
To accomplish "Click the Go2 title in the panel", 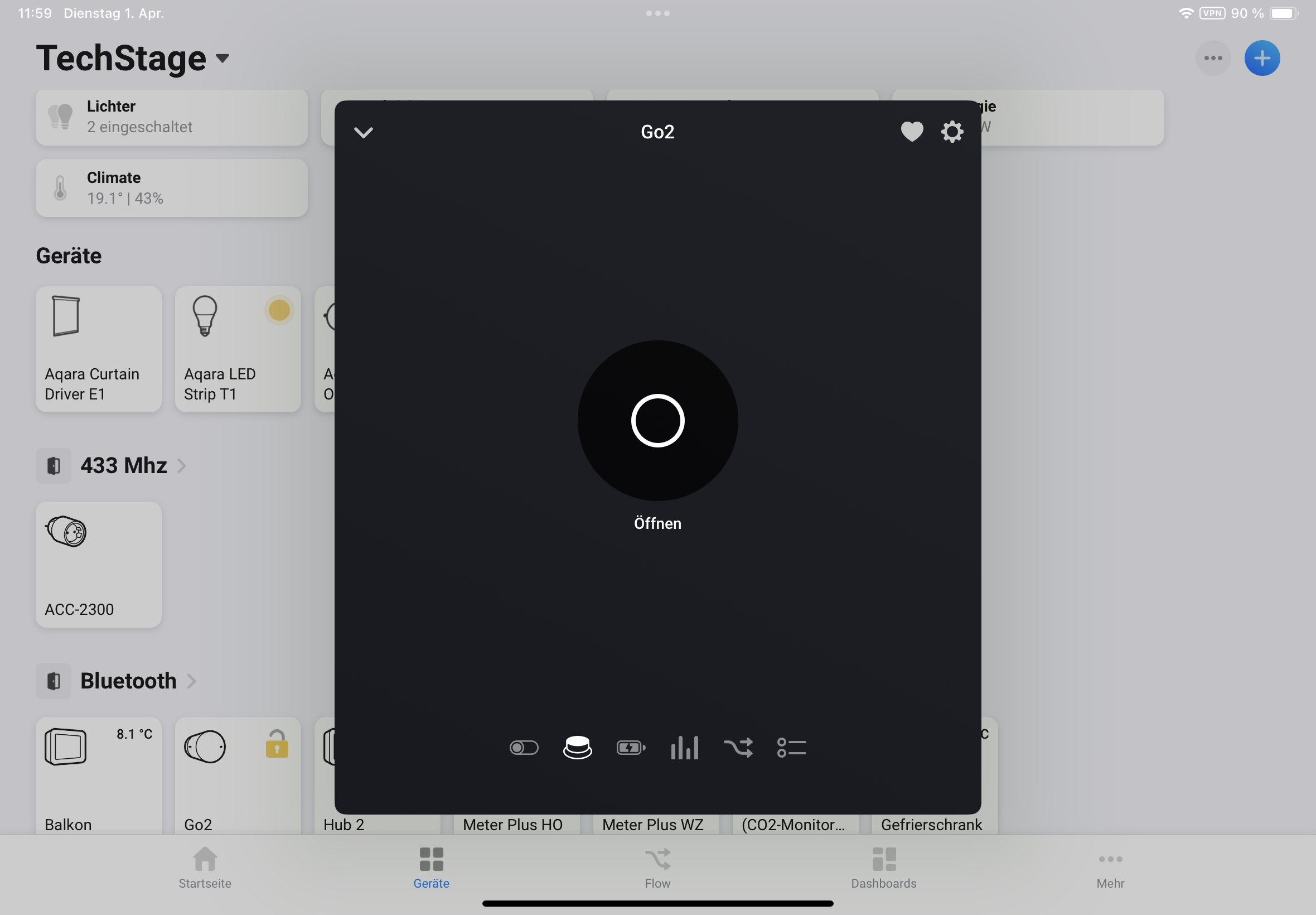I will coord(657,132).
